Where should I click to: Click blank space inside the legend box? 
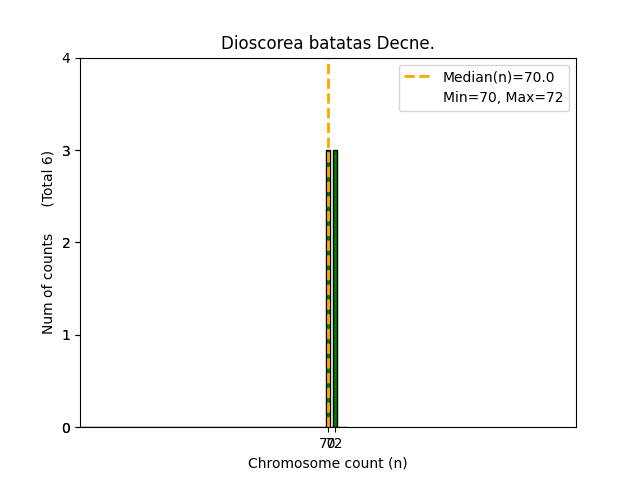tap(421, 98)
